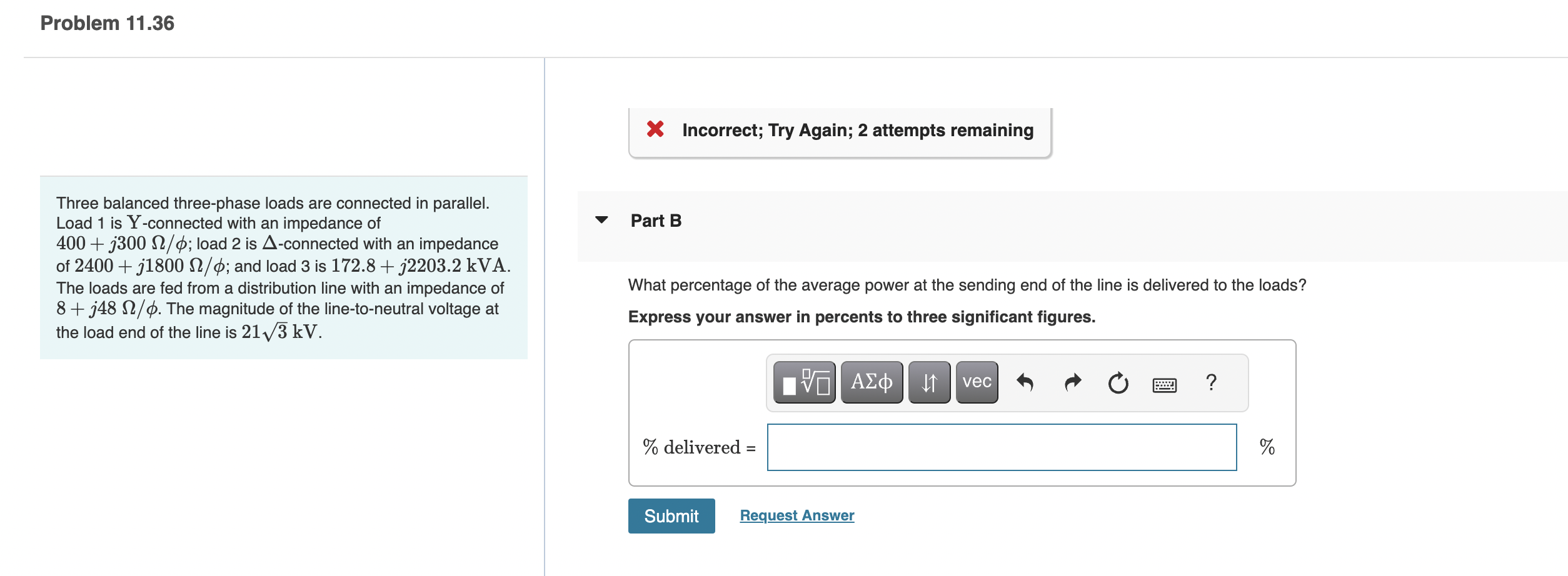Click the percent sign after the answer box
1568x576 pixels.
tap(1267, 446)
